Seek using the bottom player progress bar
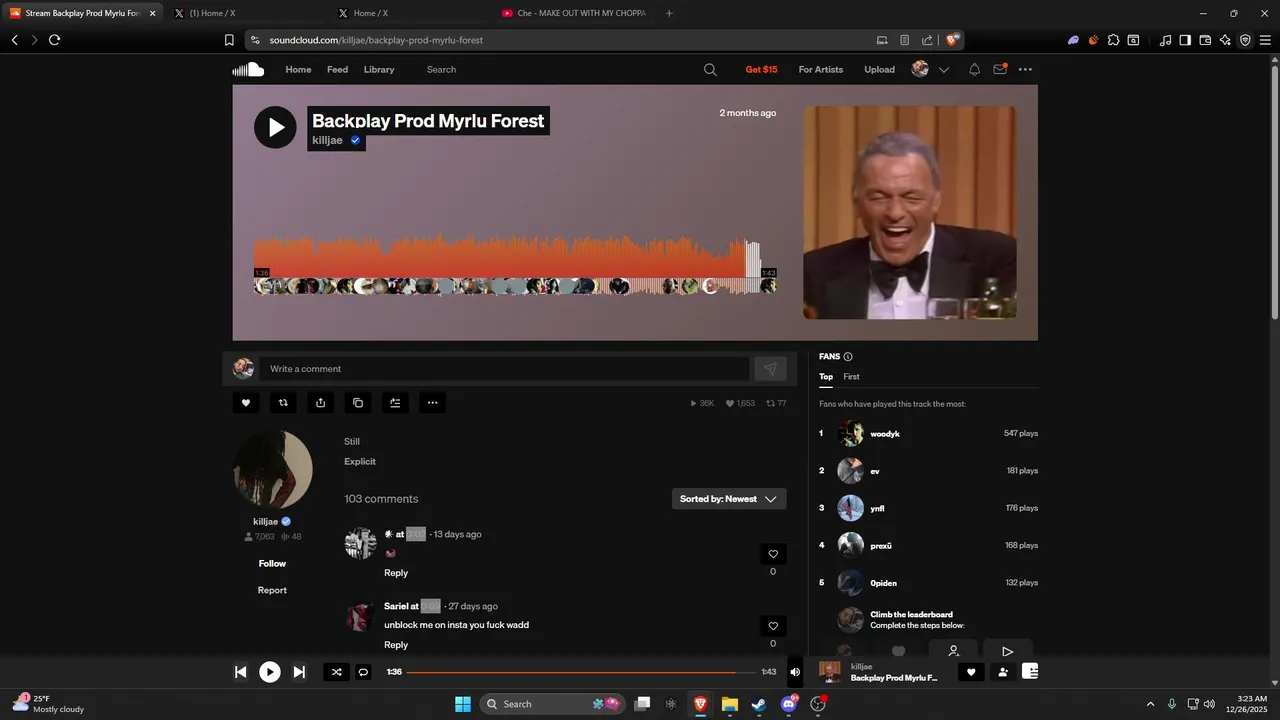 [x=581, y=672]
